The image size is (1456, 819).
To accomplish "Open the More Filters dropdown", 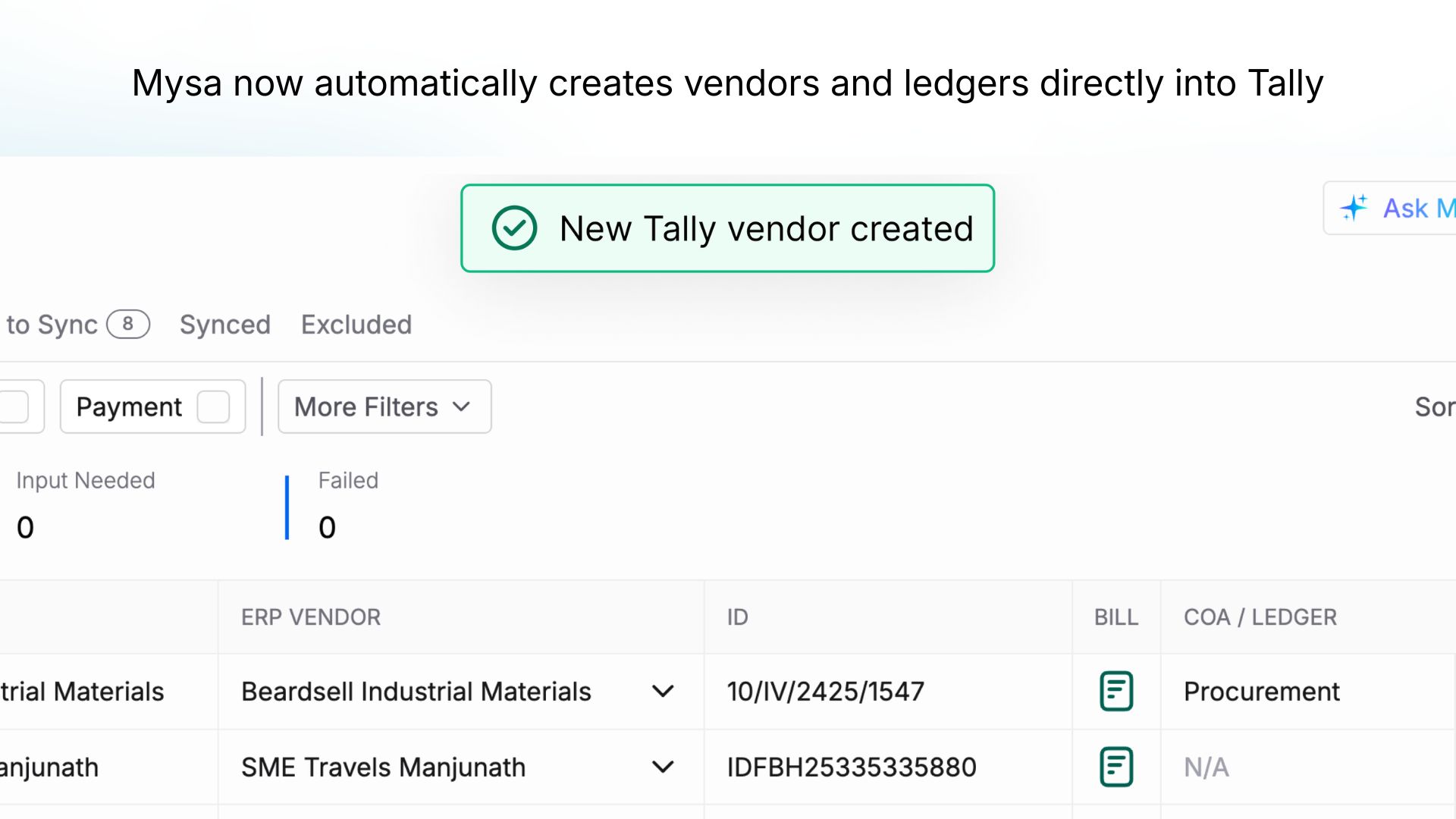I will [384, 406].
